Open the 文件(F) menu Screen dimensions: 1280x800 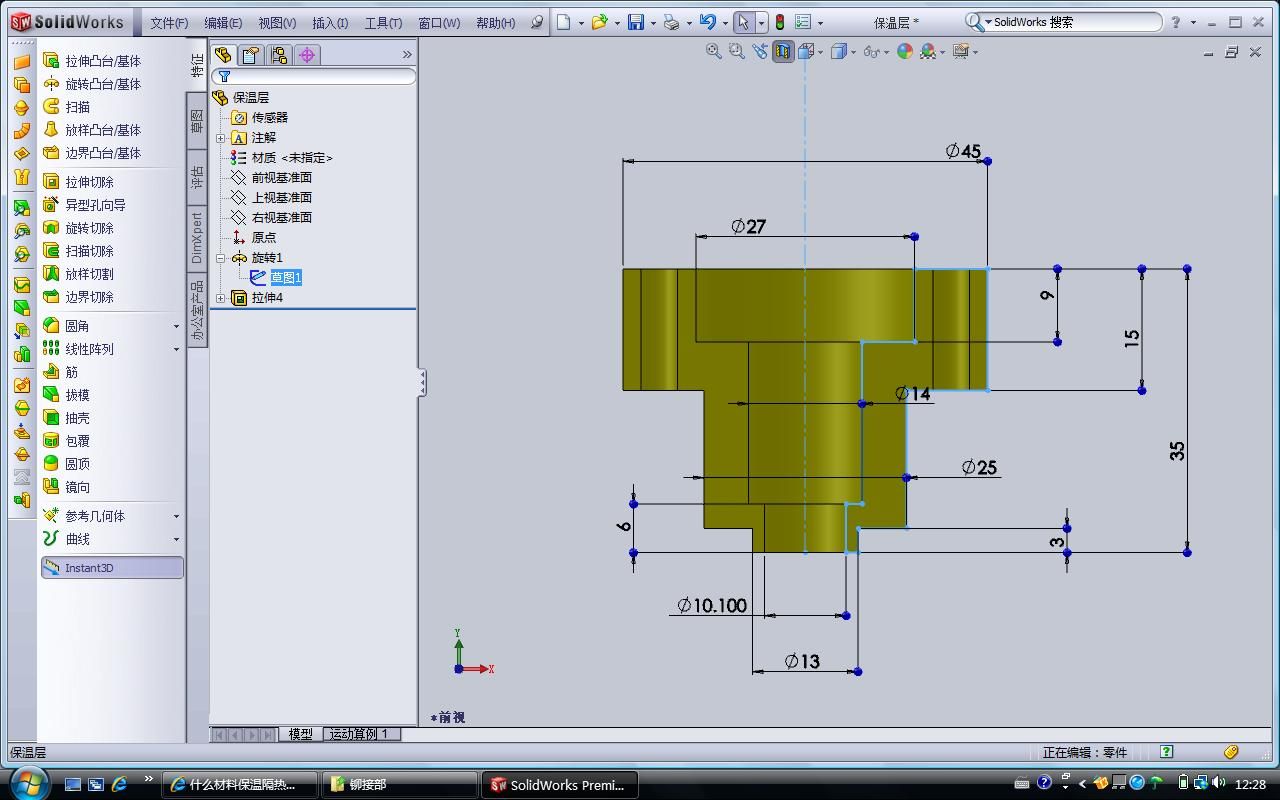[169, 23]
